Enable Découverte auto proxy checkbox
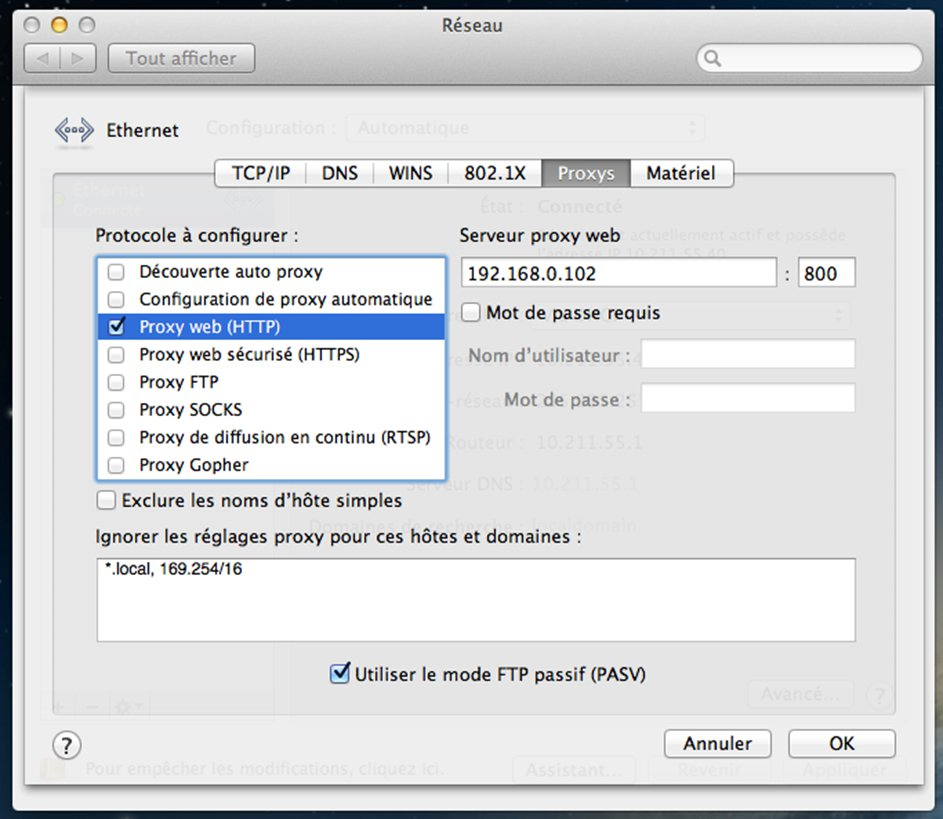Viewport: 943px width, 819px height. 116,272
